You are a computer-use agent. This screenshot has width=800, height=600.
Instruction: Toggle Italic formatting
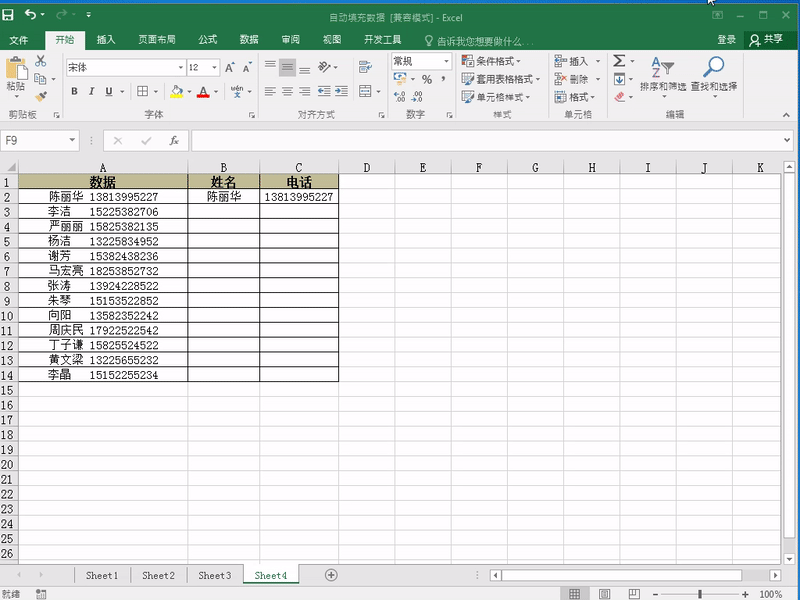tap(91, 91)
